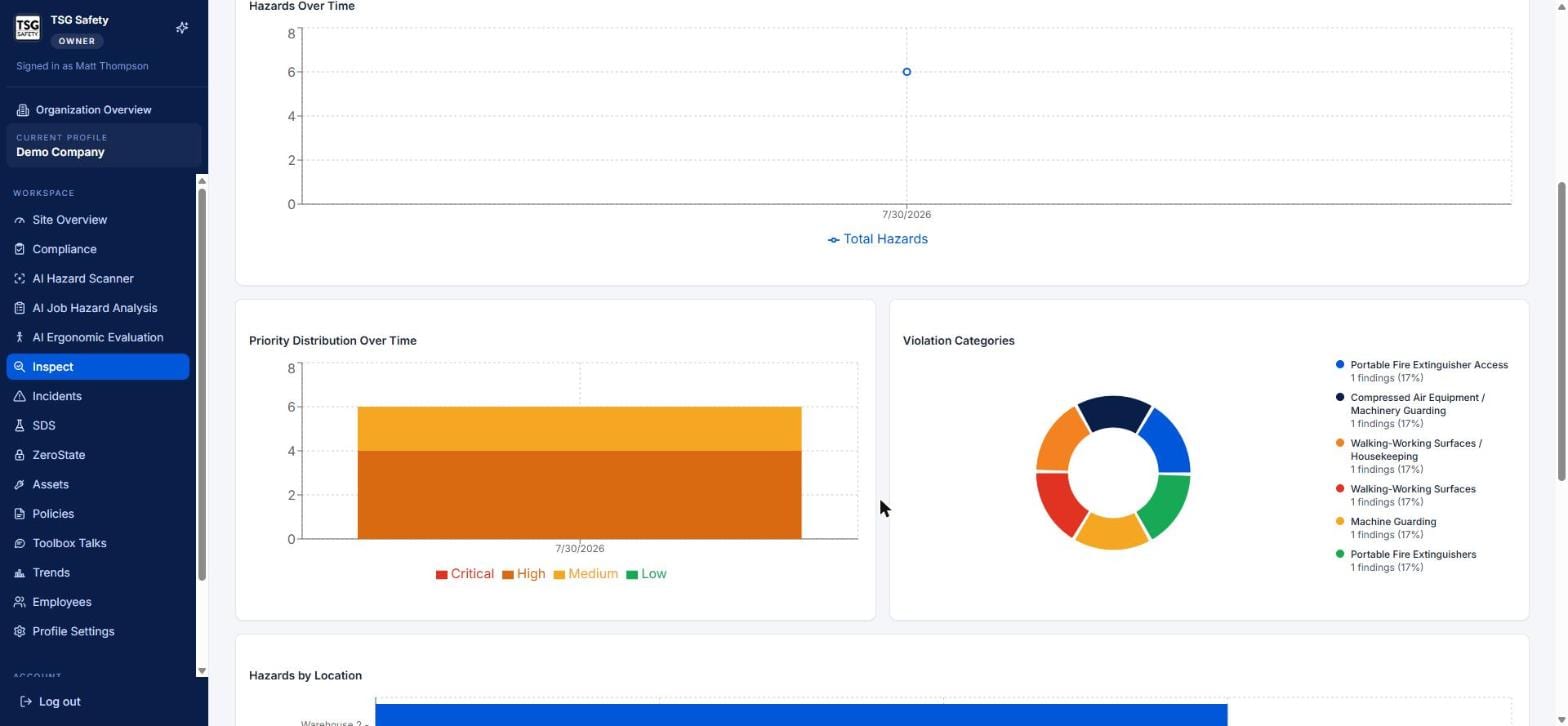The image size is (1568, 726).
Task: Click the Warehouse 2 blue location bar
Action: 801,715
